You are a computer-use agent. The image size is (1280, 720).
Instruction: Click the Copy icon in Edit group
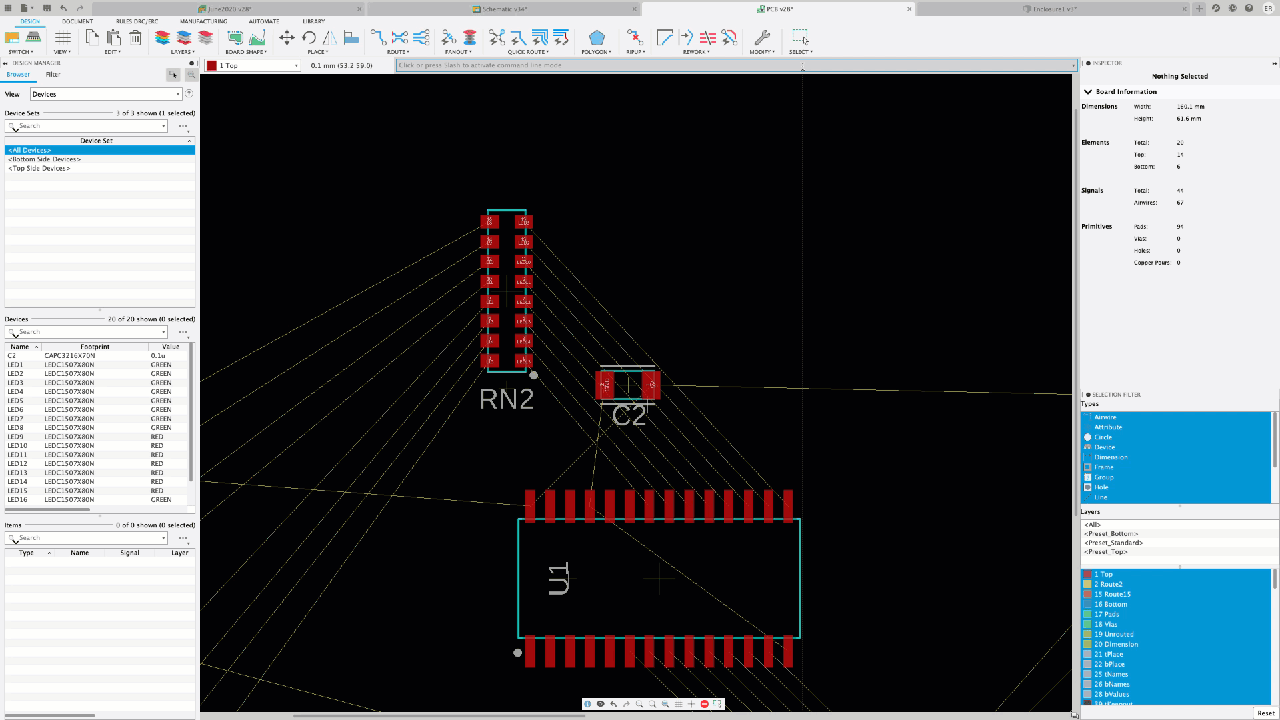pos(92,38)
